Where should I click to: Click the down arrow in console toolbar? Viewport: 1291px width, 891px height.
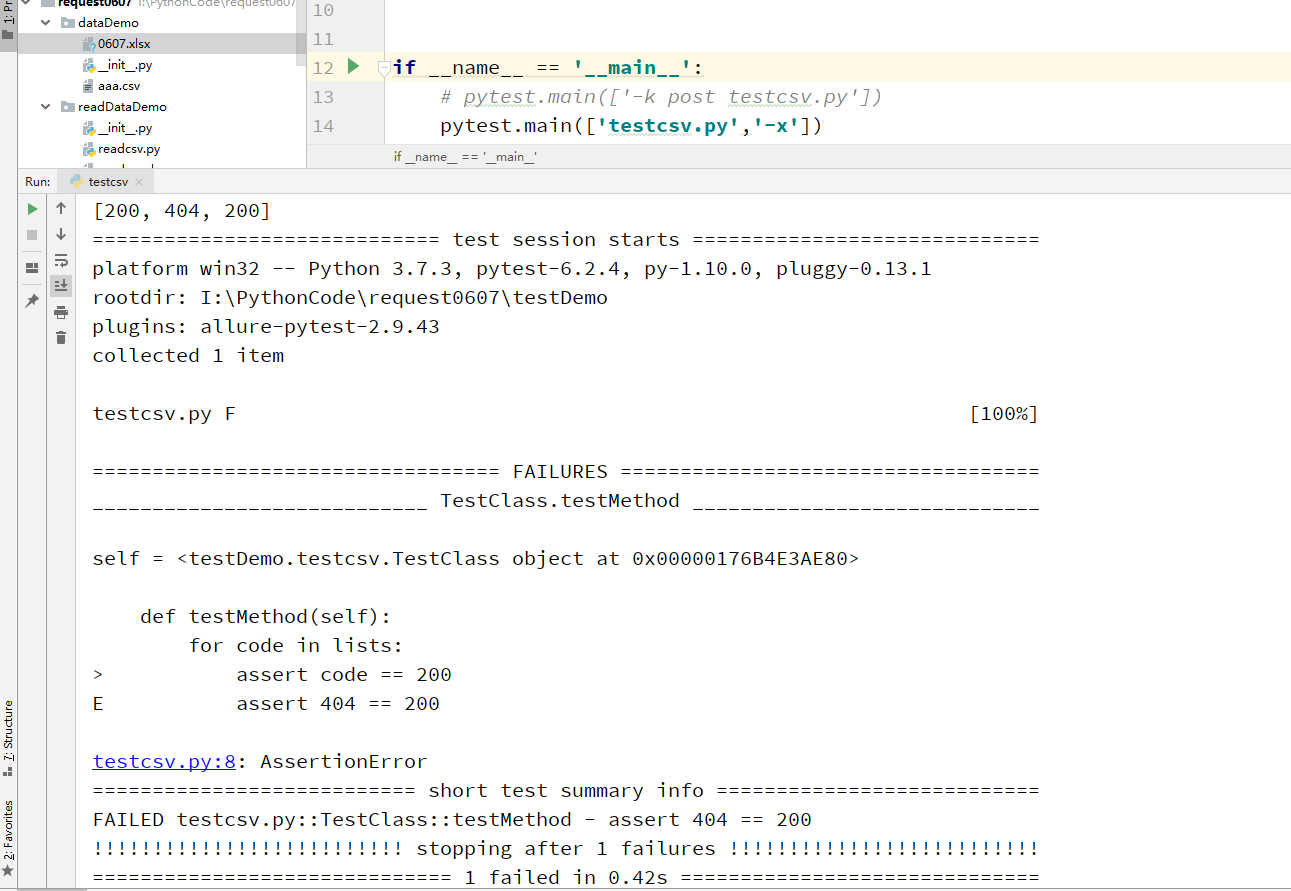(x=61, y=234)
